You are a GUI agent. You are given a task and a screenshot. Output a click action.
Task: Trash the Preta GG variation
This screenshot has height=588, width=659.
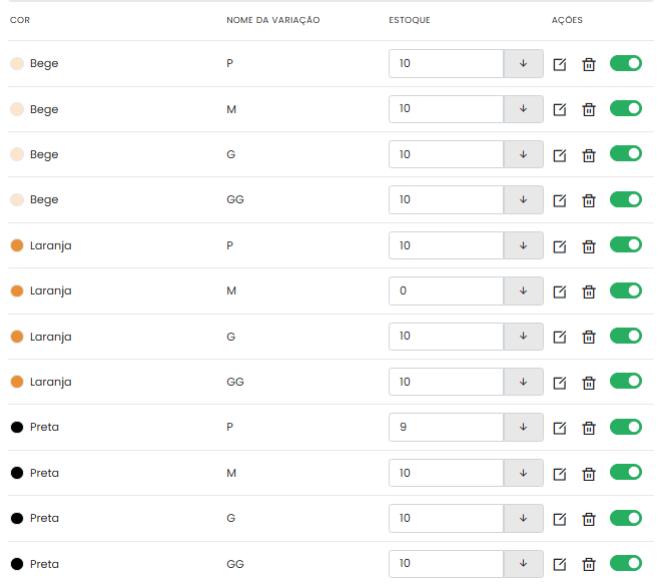pyautogui.click(x=589, y=564)
